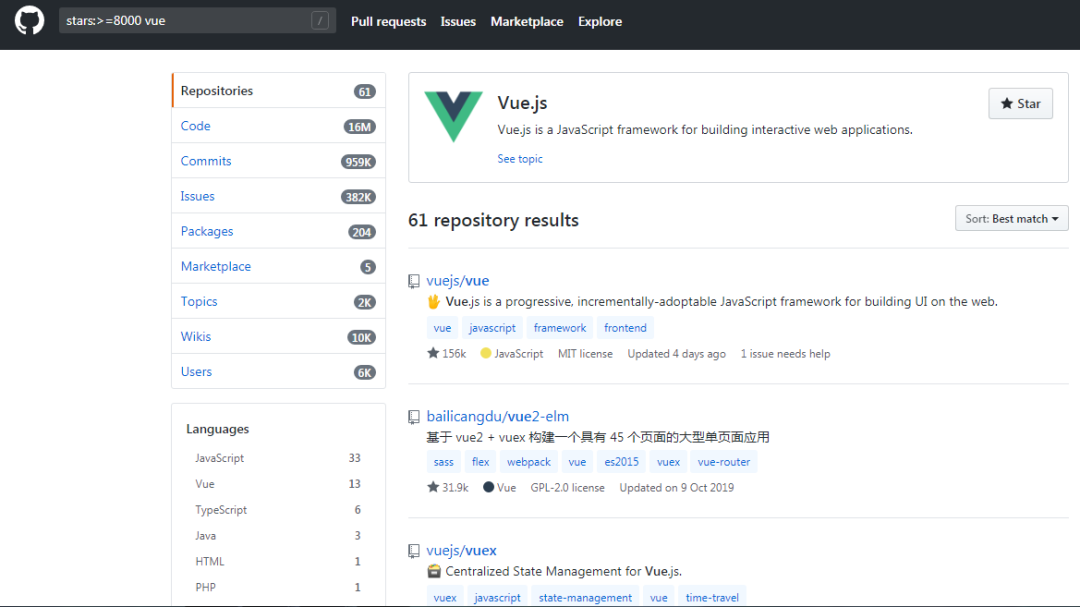Click the slash shortcut icon in search
The width and height of the screenshot is (1080, 607).
320,21
